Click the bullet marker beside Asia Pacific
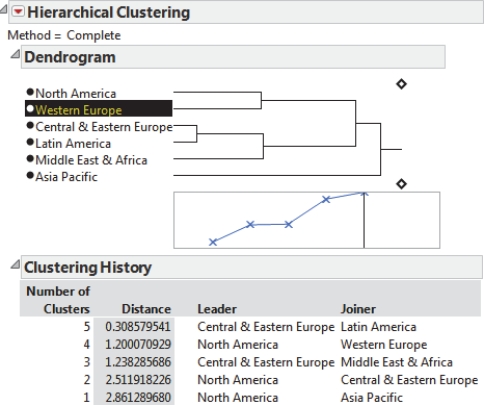484x405 pixels. pos(30,175)
